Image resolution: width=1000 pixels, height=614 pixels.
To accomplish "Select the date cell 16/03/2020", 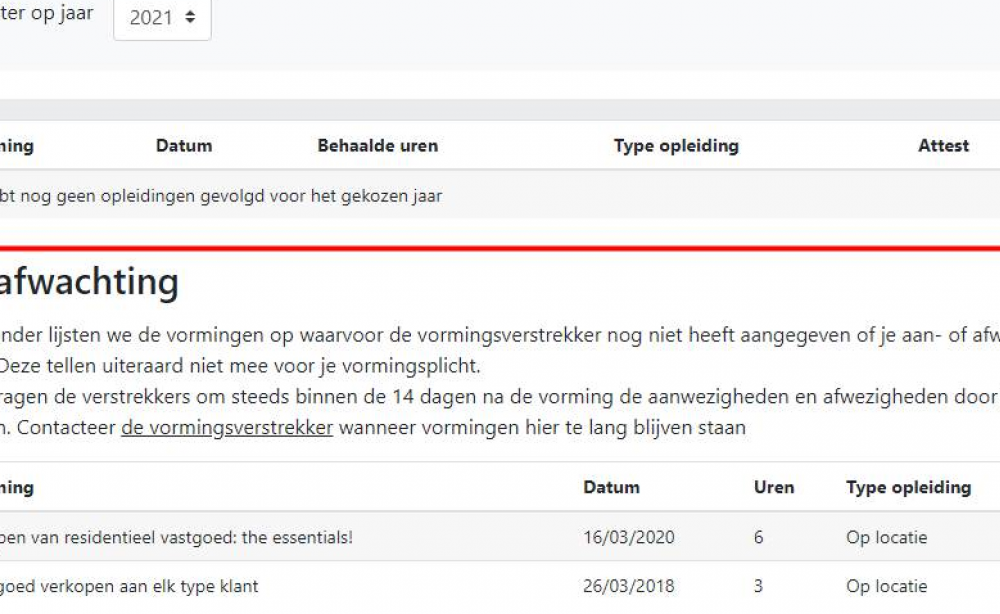I will (x=628, y=537).
